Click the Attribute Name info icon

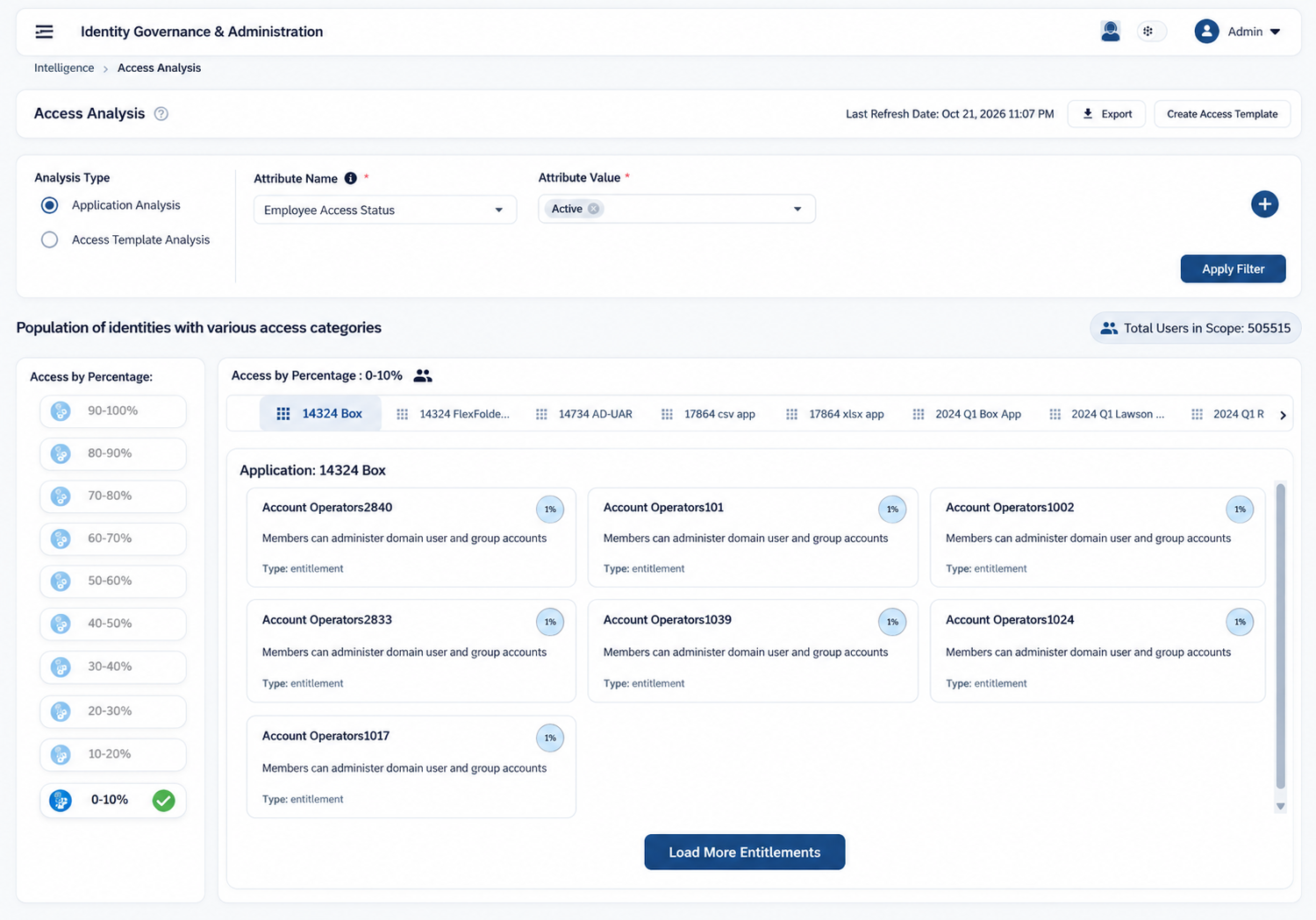[x=351, y=178]
